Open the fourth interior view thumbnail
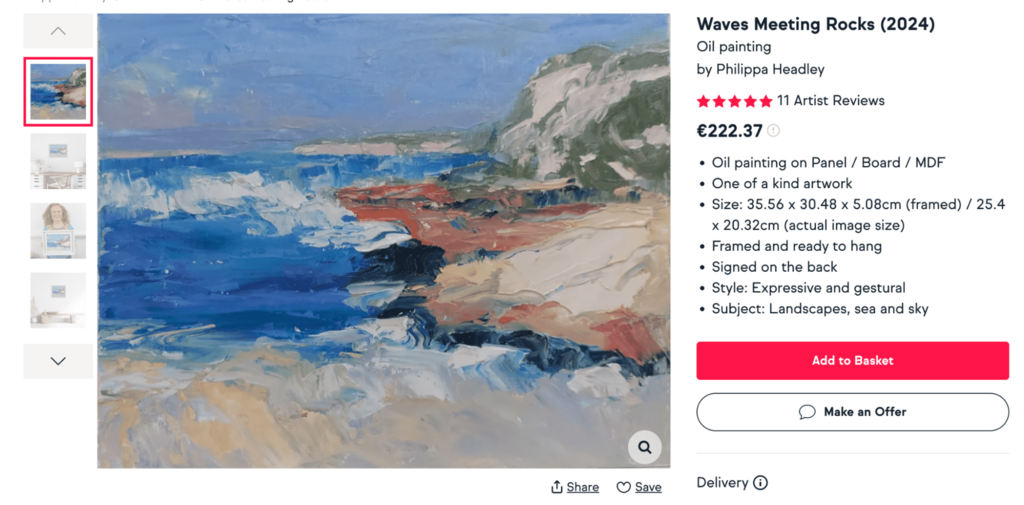 point(58,299)
